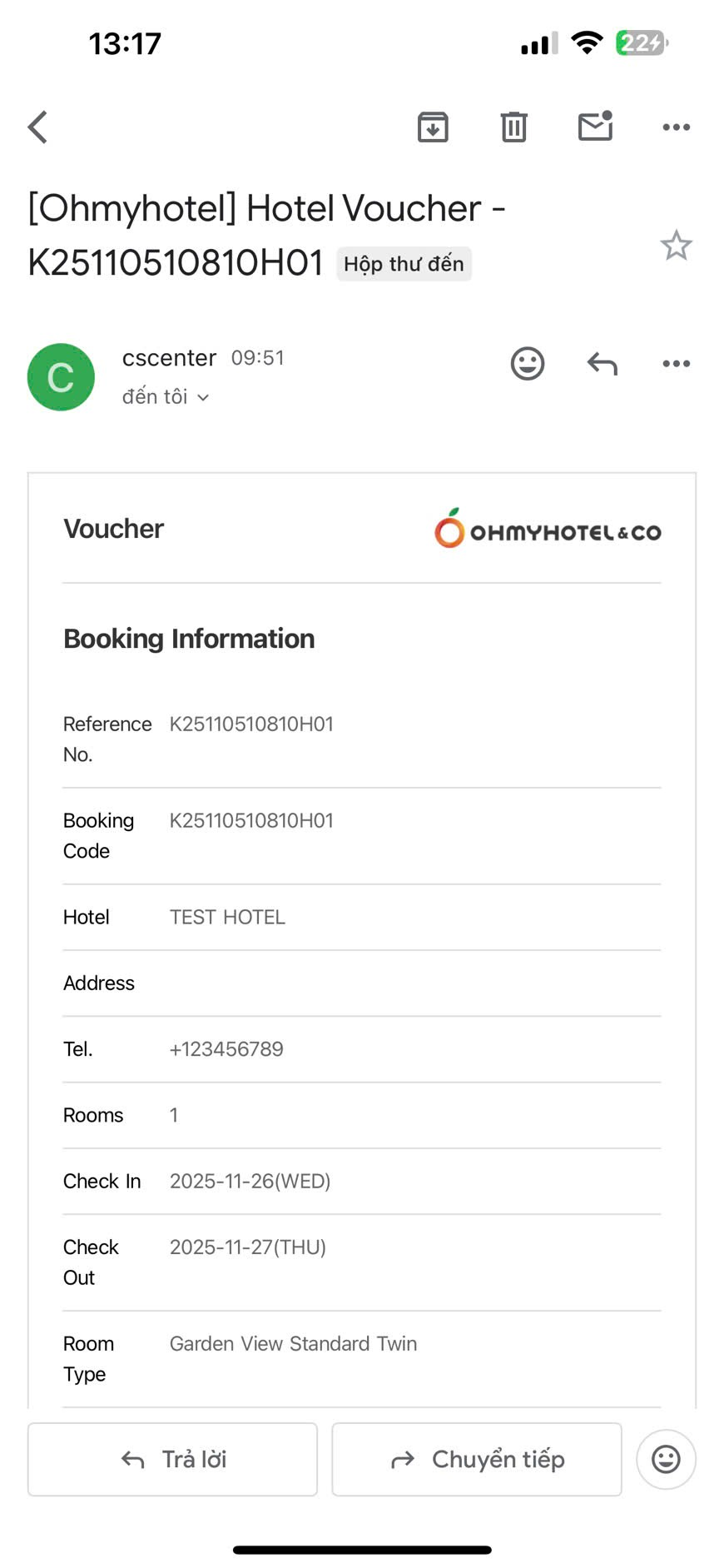Tap the Reference No. K25110510810H01 value
Image resolution: width=724 pixels, height=1568 pixels.
(251, 724)
